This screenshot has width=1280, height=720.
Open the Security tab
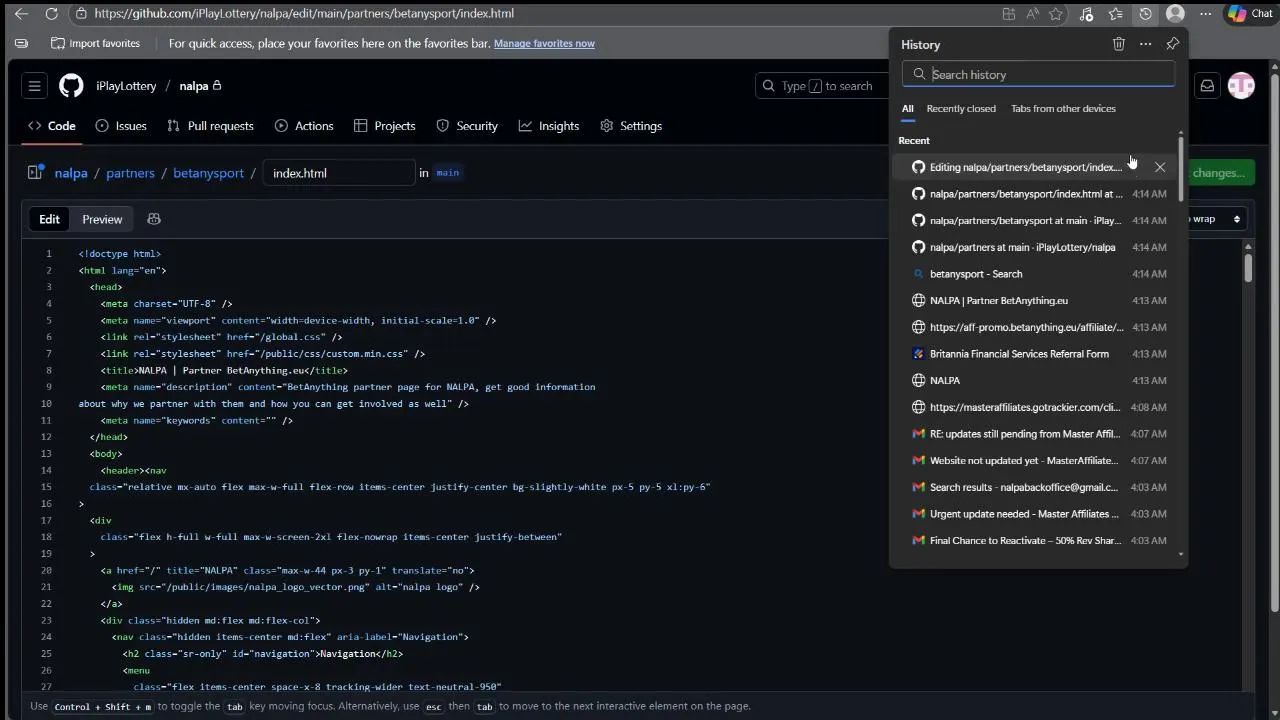coord(467,126)
